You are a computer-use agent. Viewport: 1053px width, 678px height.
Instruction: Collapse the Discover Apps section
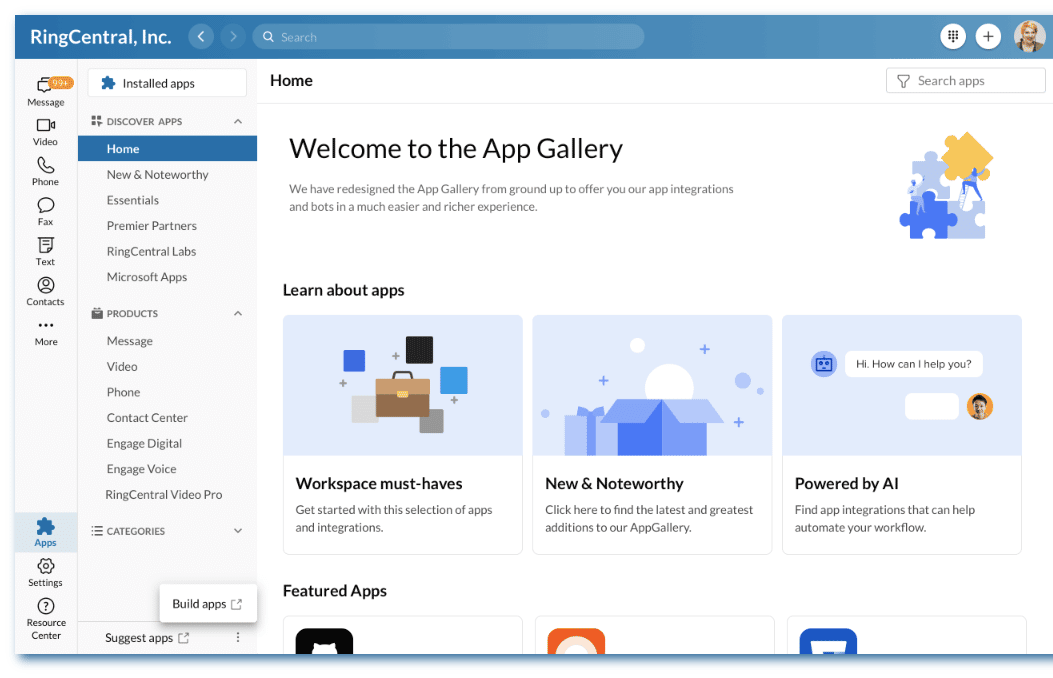point(238,122)
